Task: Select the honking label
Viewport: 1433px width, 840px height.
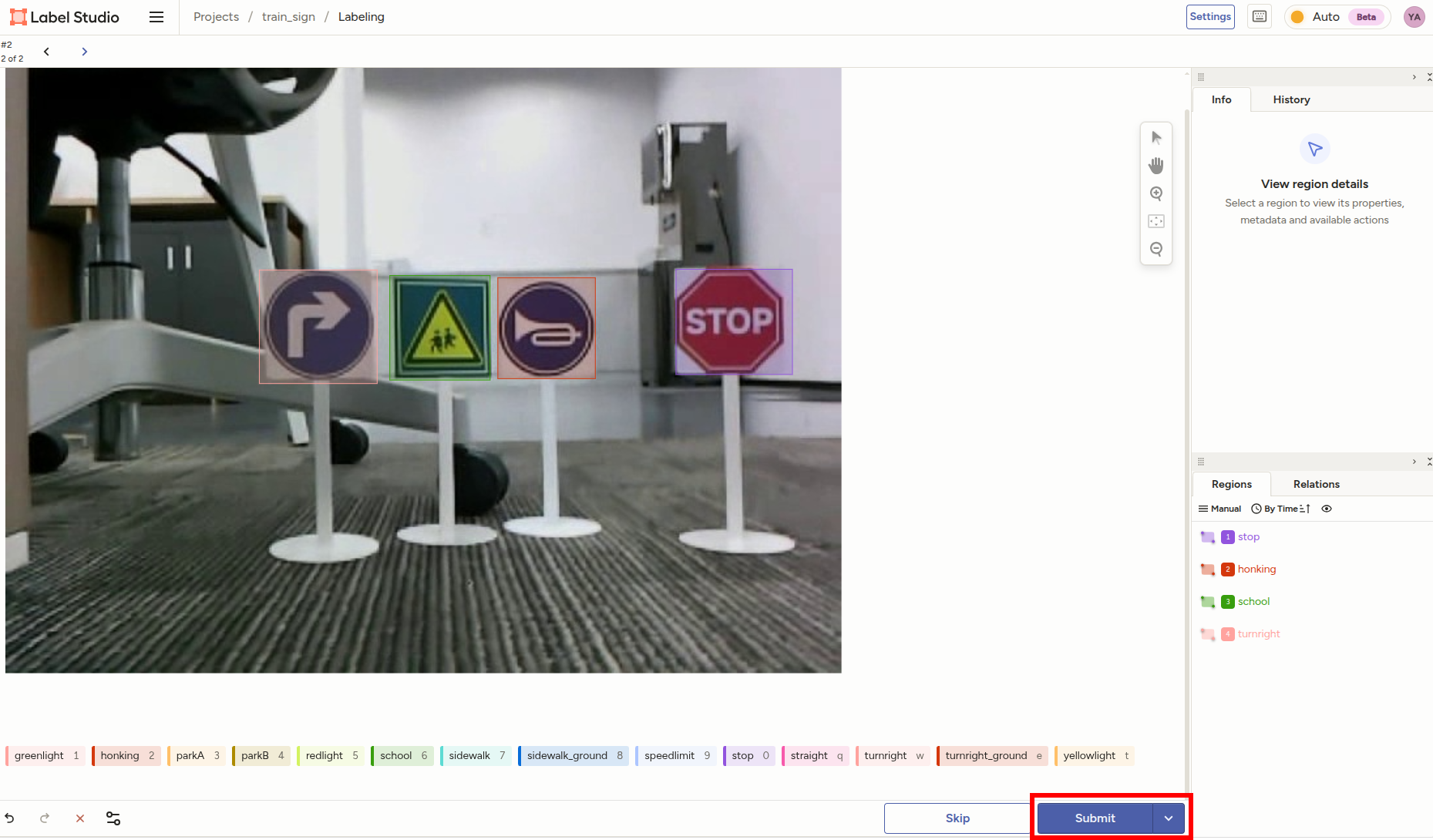Action: click(x=126, y=755)
